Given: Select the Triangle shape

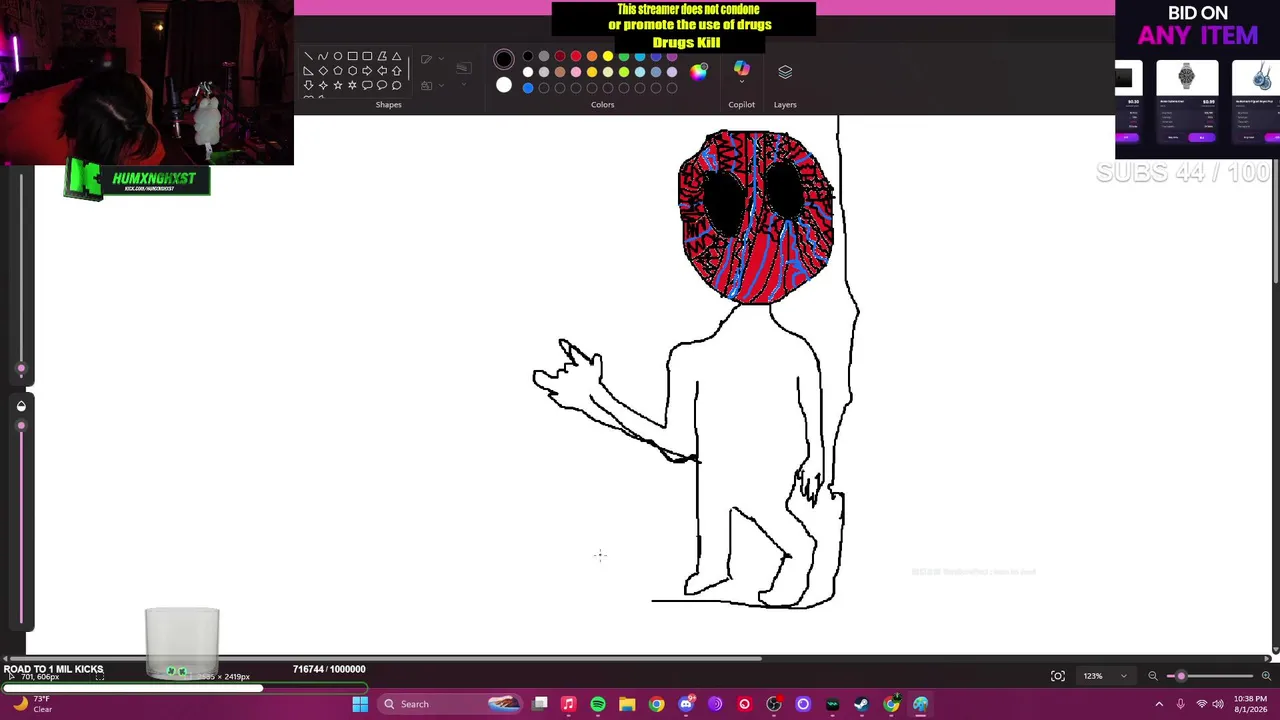Looking at the screenshot, I should (397, 56).
